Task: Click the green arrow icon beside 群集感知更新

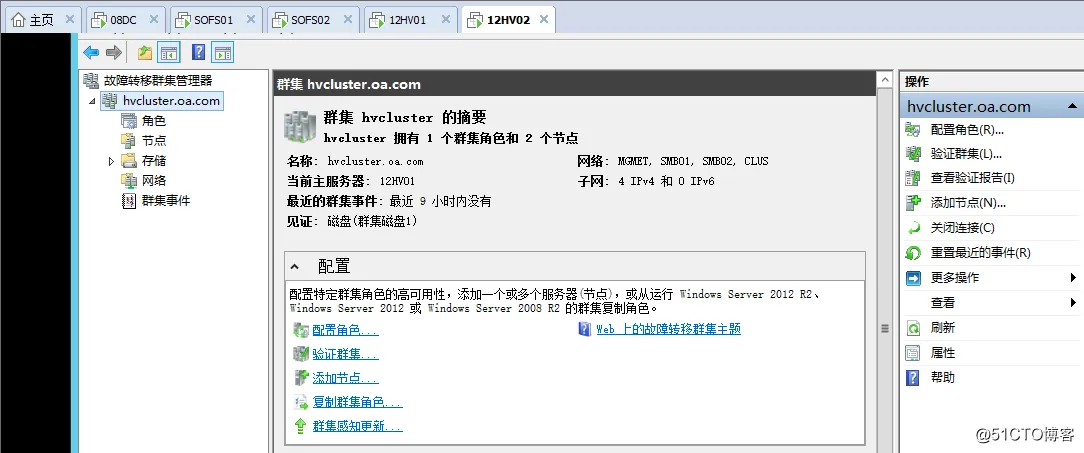Action: [x=301, y=427]
